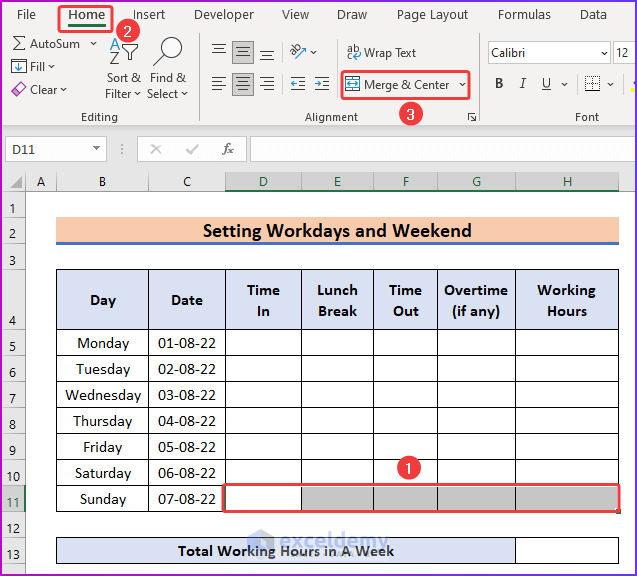The image size is (637, 576).
Task: Toggle Italic formatting
Action: (x=523, y=84)
